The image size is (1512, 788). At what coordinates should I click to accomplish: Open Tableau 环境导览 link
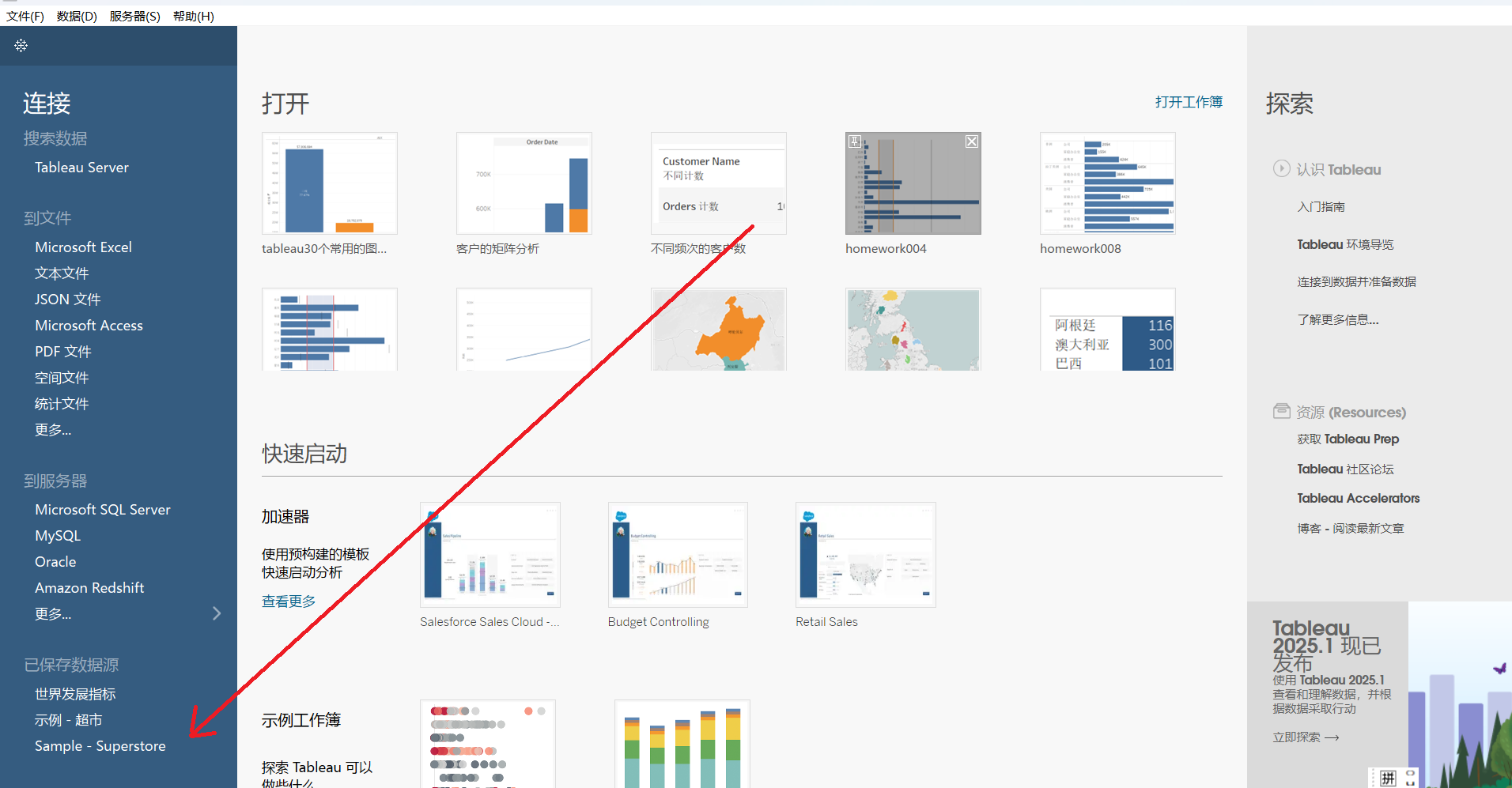(x=1345, y=245)
